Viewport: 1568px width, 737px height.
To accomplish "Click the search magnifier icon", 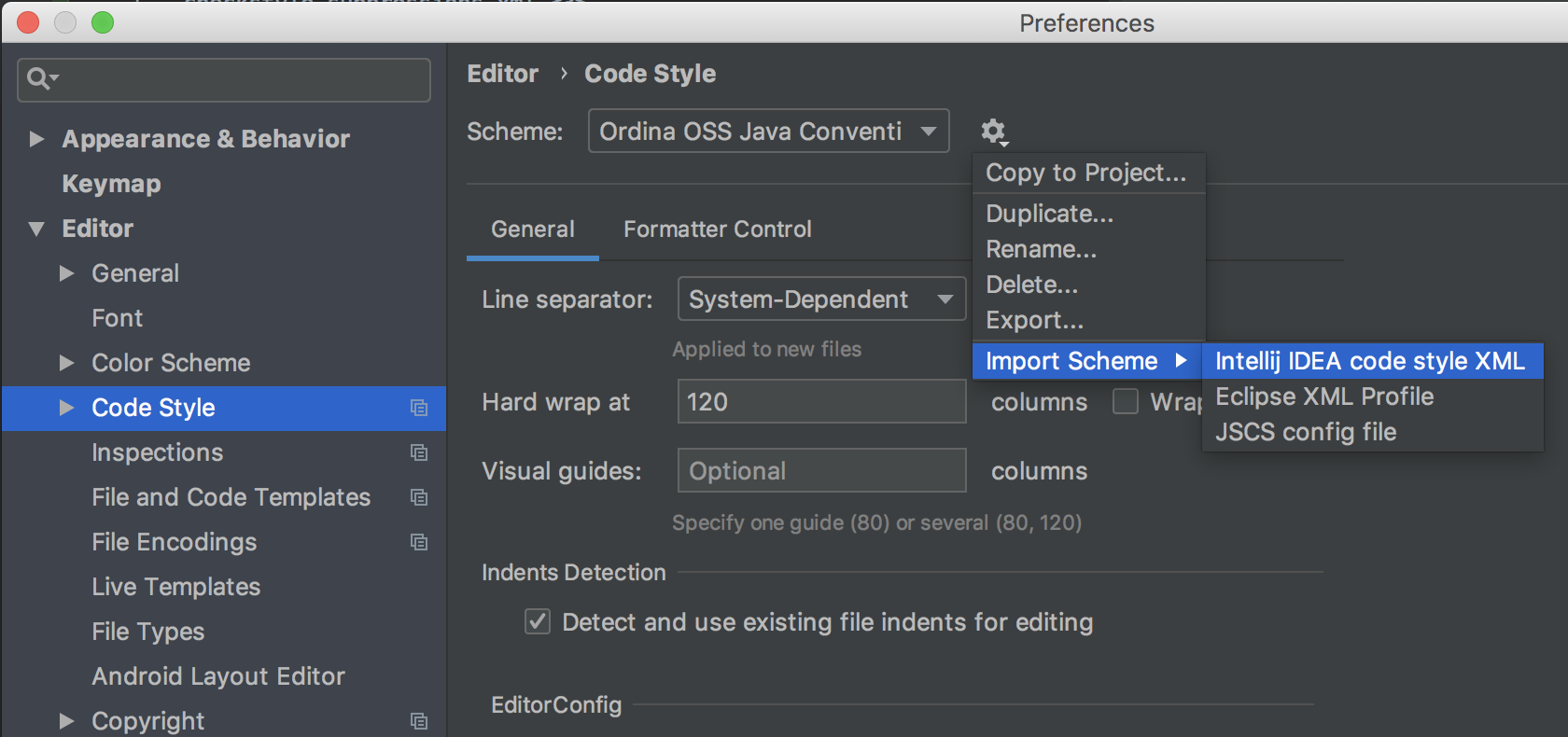I will pyautogui.click(x=38, y=79).
